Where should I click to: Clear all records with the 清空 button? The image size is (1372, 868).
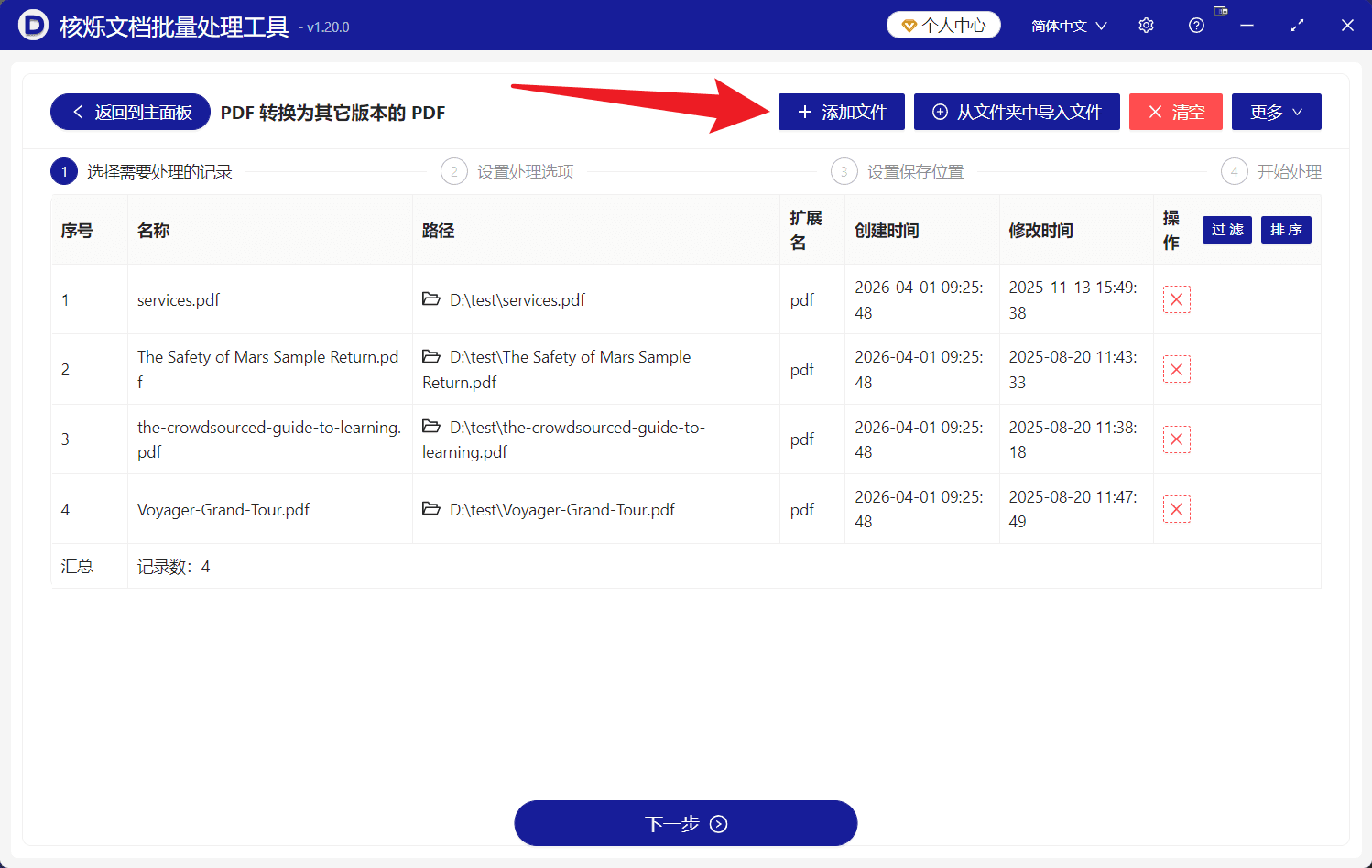point(1176,112)
